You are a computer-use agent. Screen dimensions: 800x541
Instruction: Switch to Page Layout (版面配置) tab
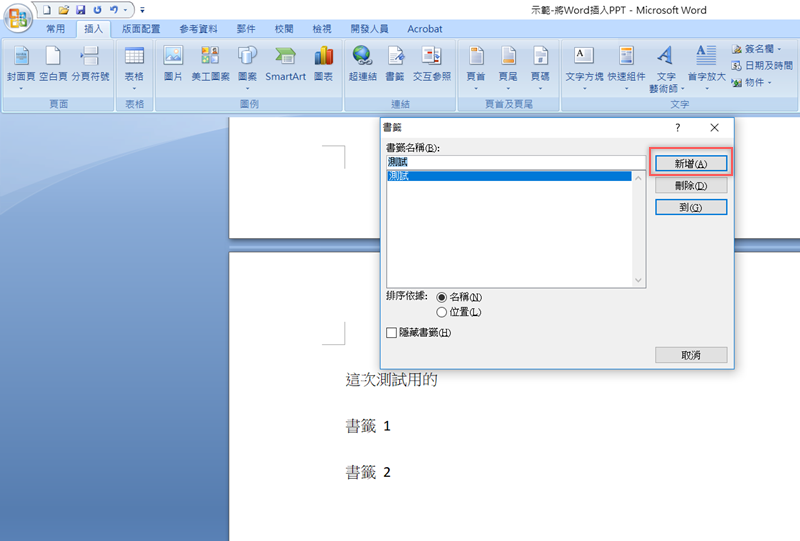click(141, 29)
